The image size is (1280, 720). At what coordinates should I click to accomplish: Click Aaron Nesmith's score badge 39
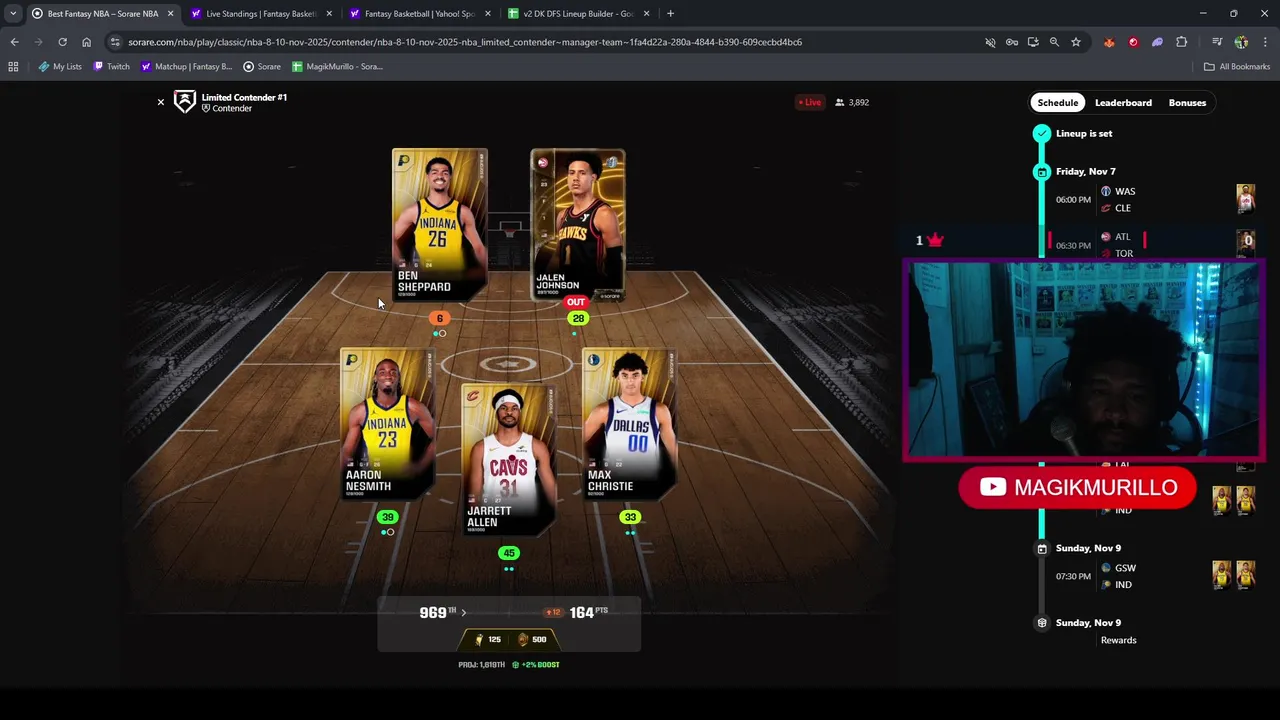tap(388, 517)
